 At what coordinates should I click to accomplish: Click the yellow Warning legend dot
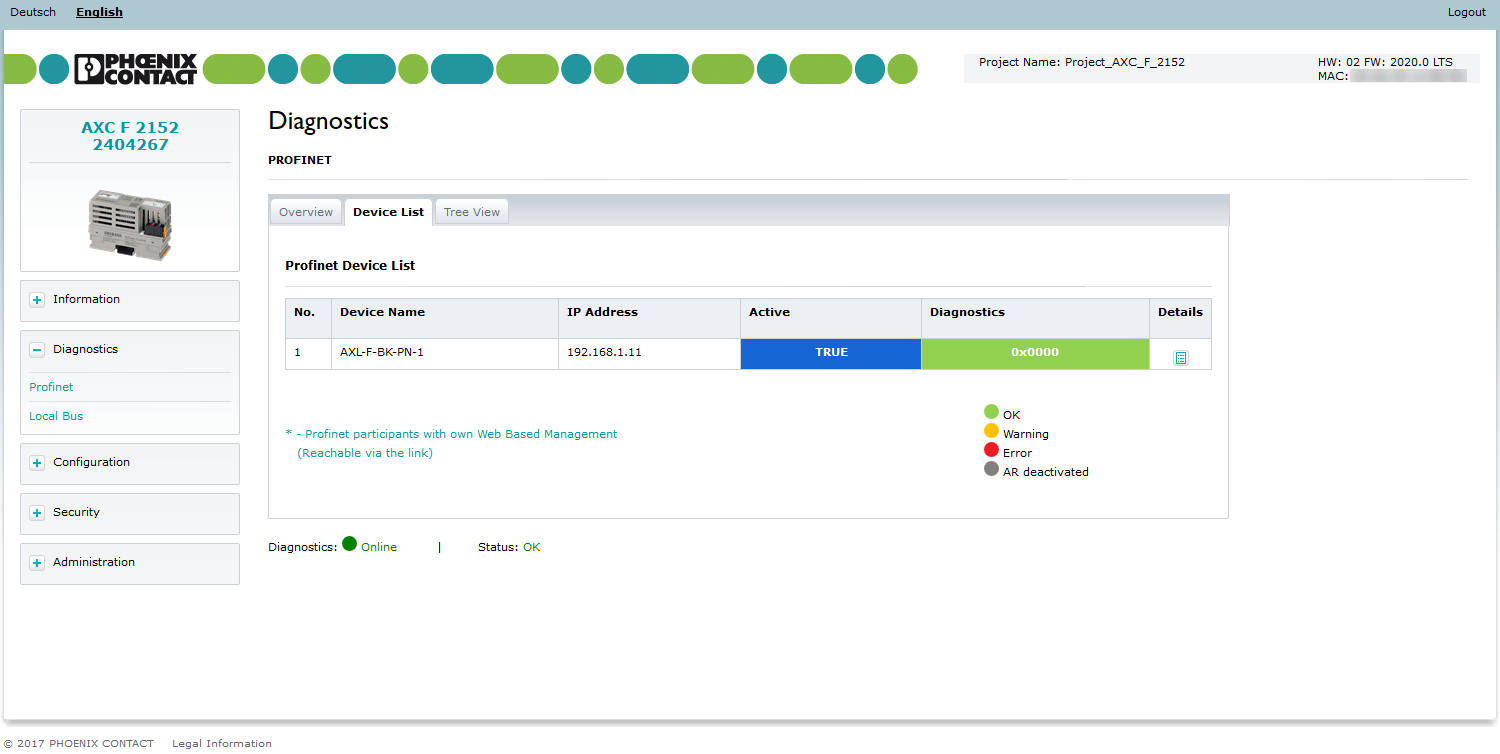coord(991,431)
